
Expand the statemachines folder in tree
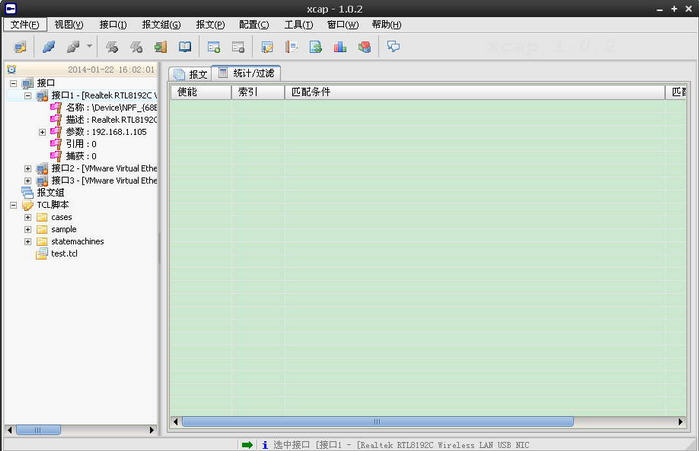(28, 241)
